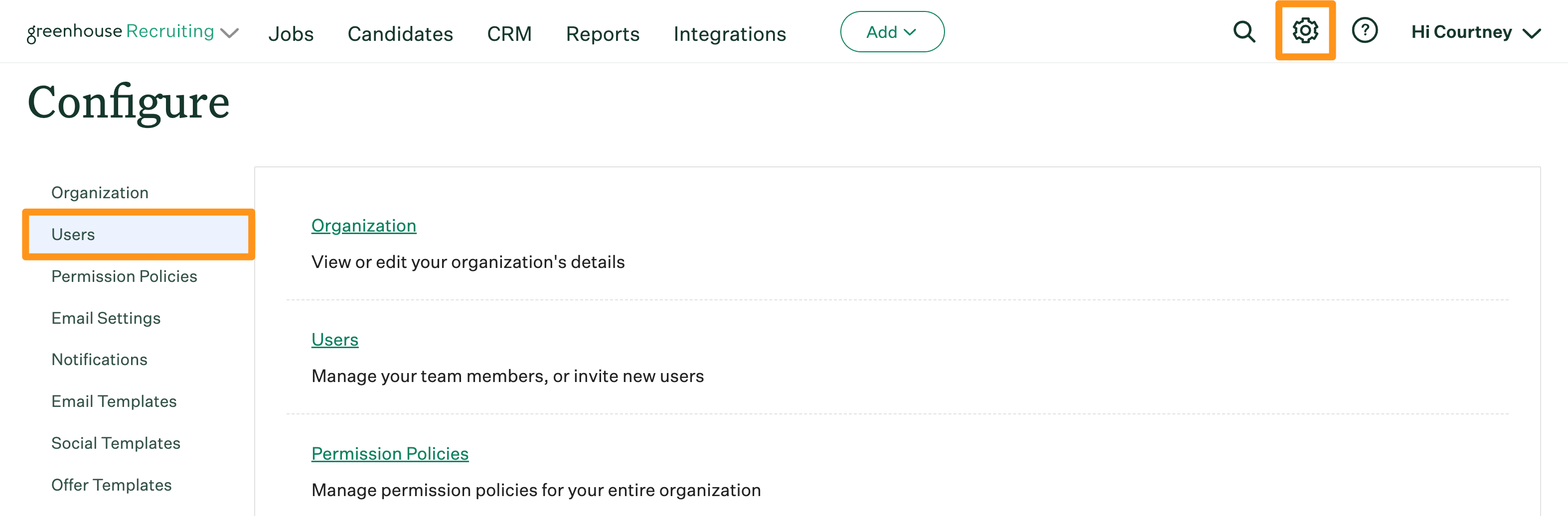Open Offer Templates from the sidebar
Viewport: 1568px width, 516px height.
pyautogui.click(x=111, y=484)
